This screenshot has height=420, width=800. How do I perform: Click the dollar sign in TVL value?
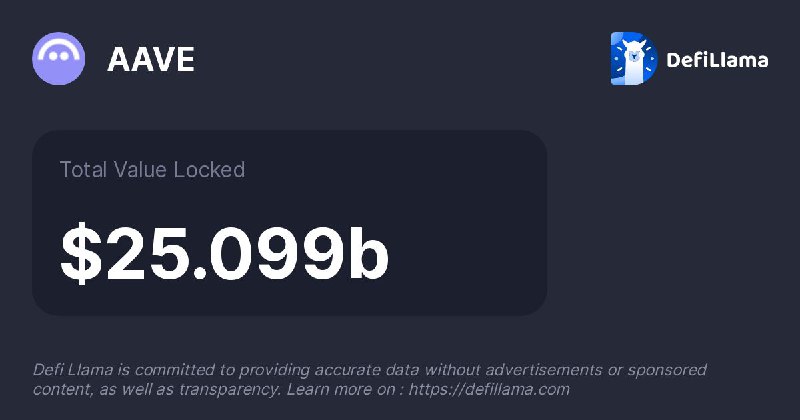81,254
